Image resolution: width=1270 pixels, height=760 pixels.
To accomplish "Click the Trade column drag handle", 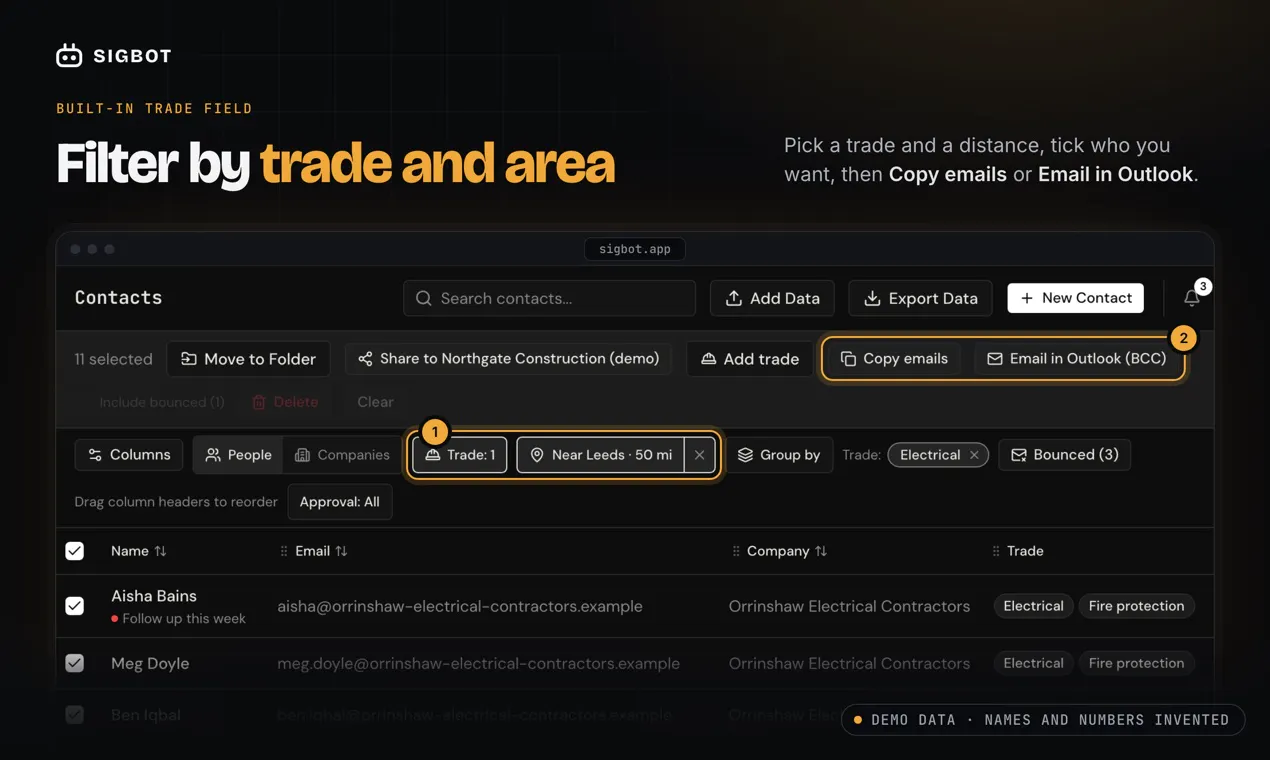I will tap(996, 551).
